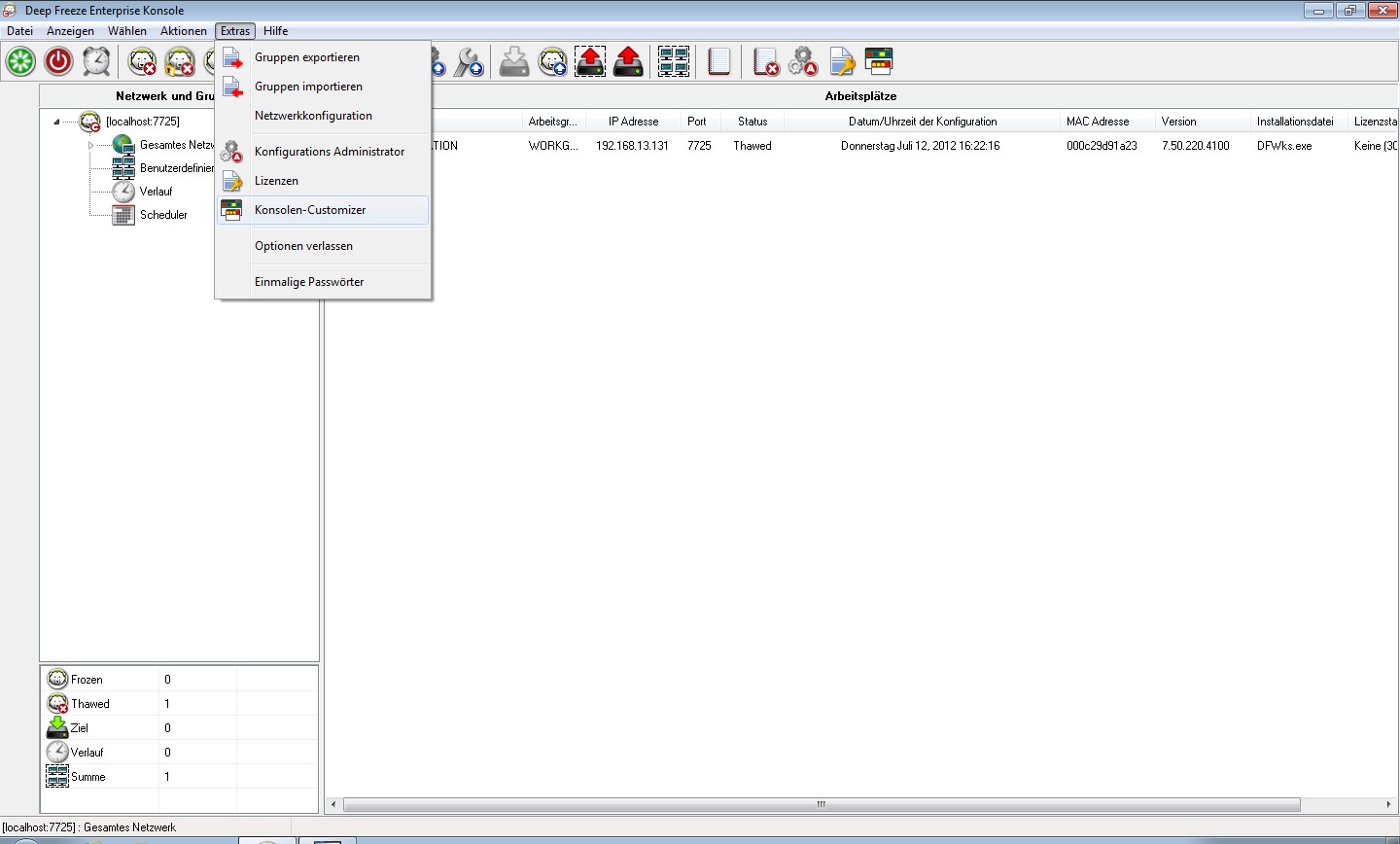Image resolution: width=1400 pixels, height=844 pixels.
Task: Launch Konsolen-Customizer from the menu
Action: (323, 210)
